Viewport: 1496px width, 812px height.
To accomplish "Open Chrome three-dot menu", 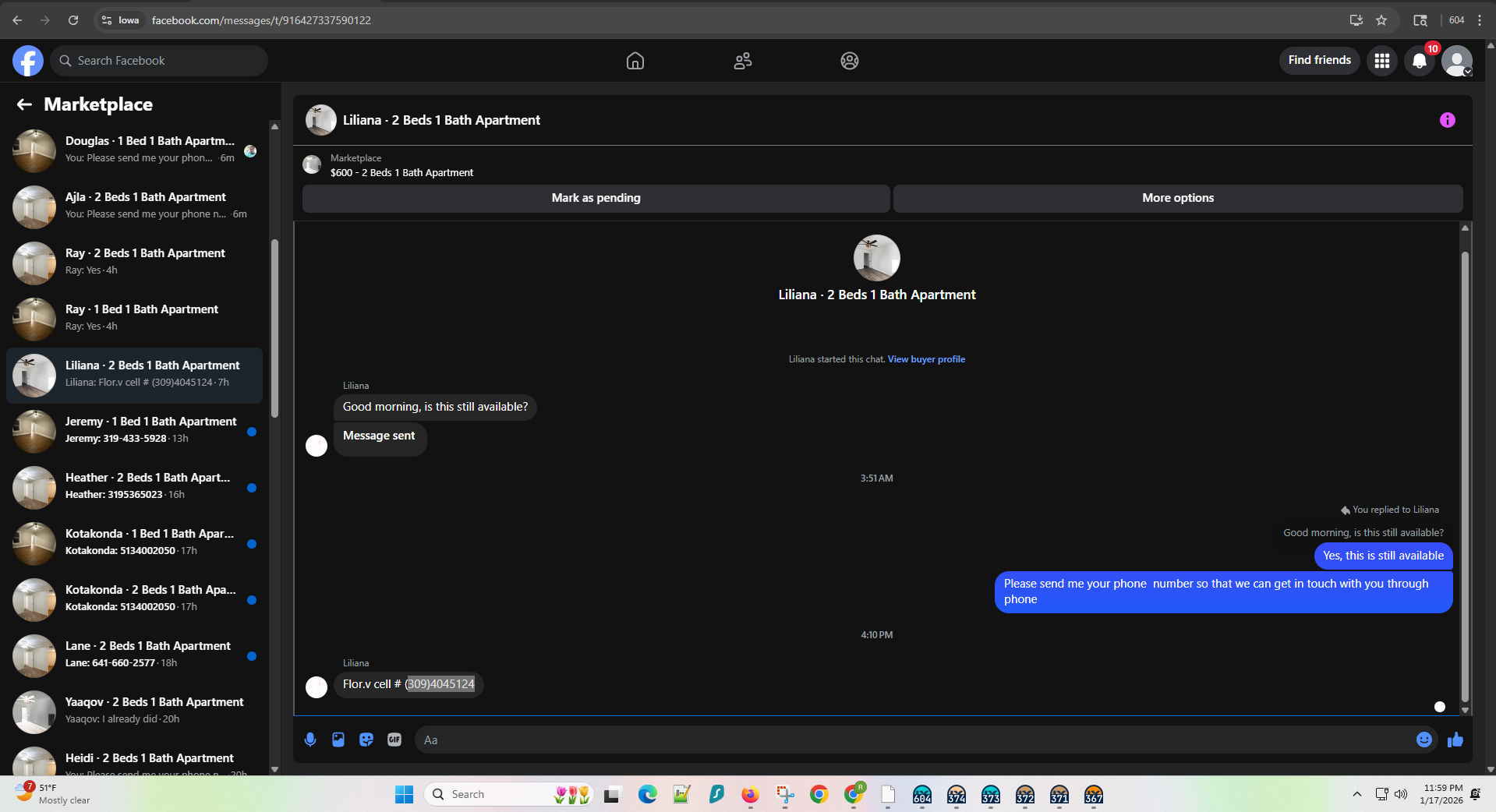I will 1480,20.
